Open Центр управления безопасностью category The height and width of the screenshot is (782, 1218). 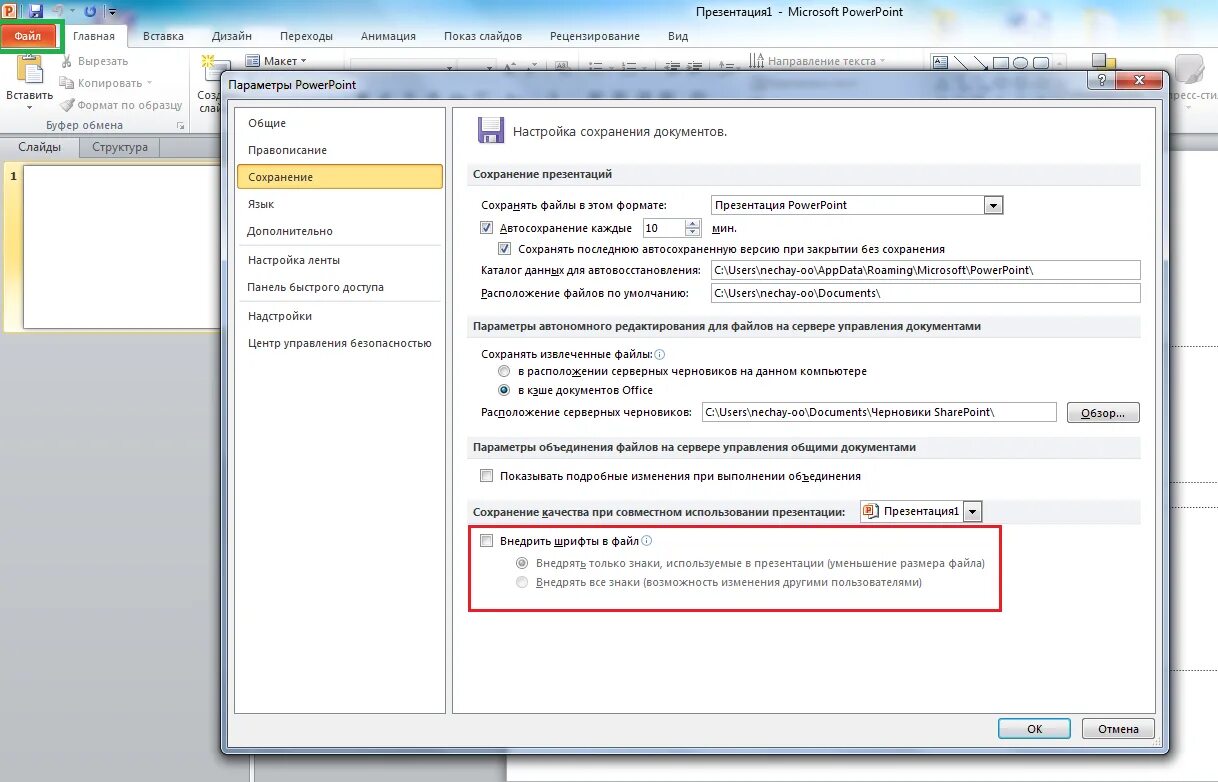339,343
